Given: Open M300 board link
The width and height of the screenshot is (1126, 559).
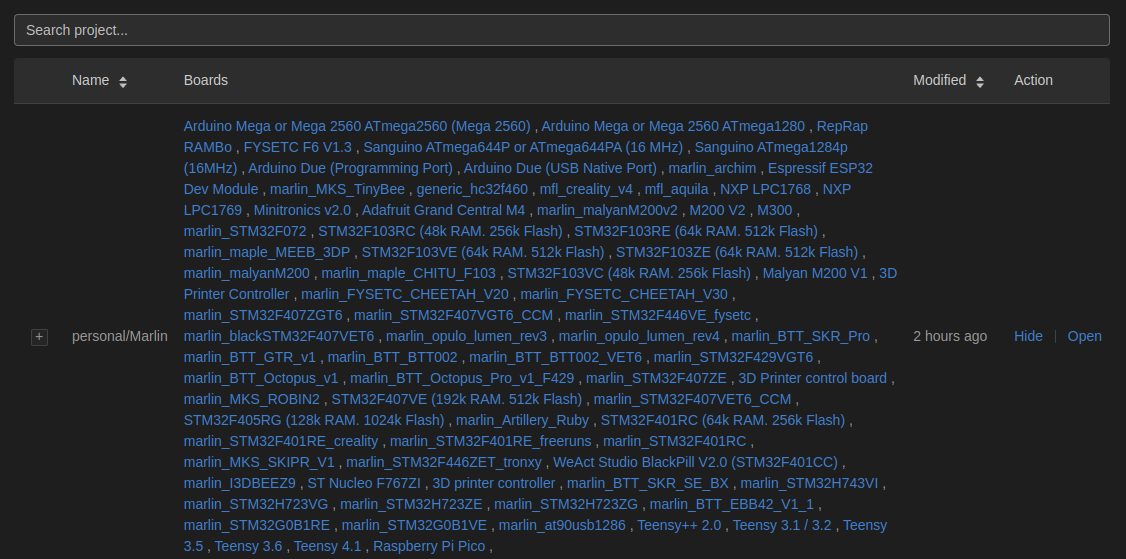Looking at the screenshot, I should point(775,211).
